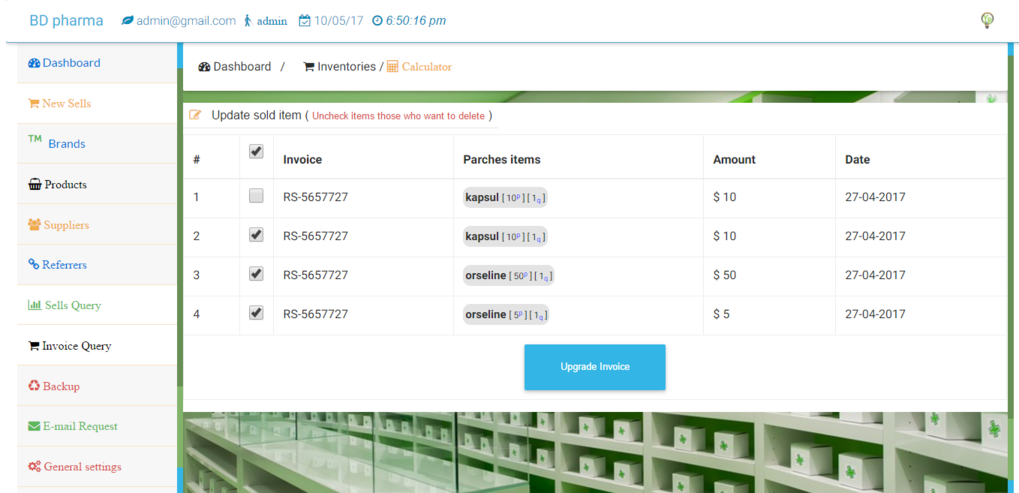Open Invoice Query from the sidebar
This screenshot has width=1019, height=493.
click(76, 346)
